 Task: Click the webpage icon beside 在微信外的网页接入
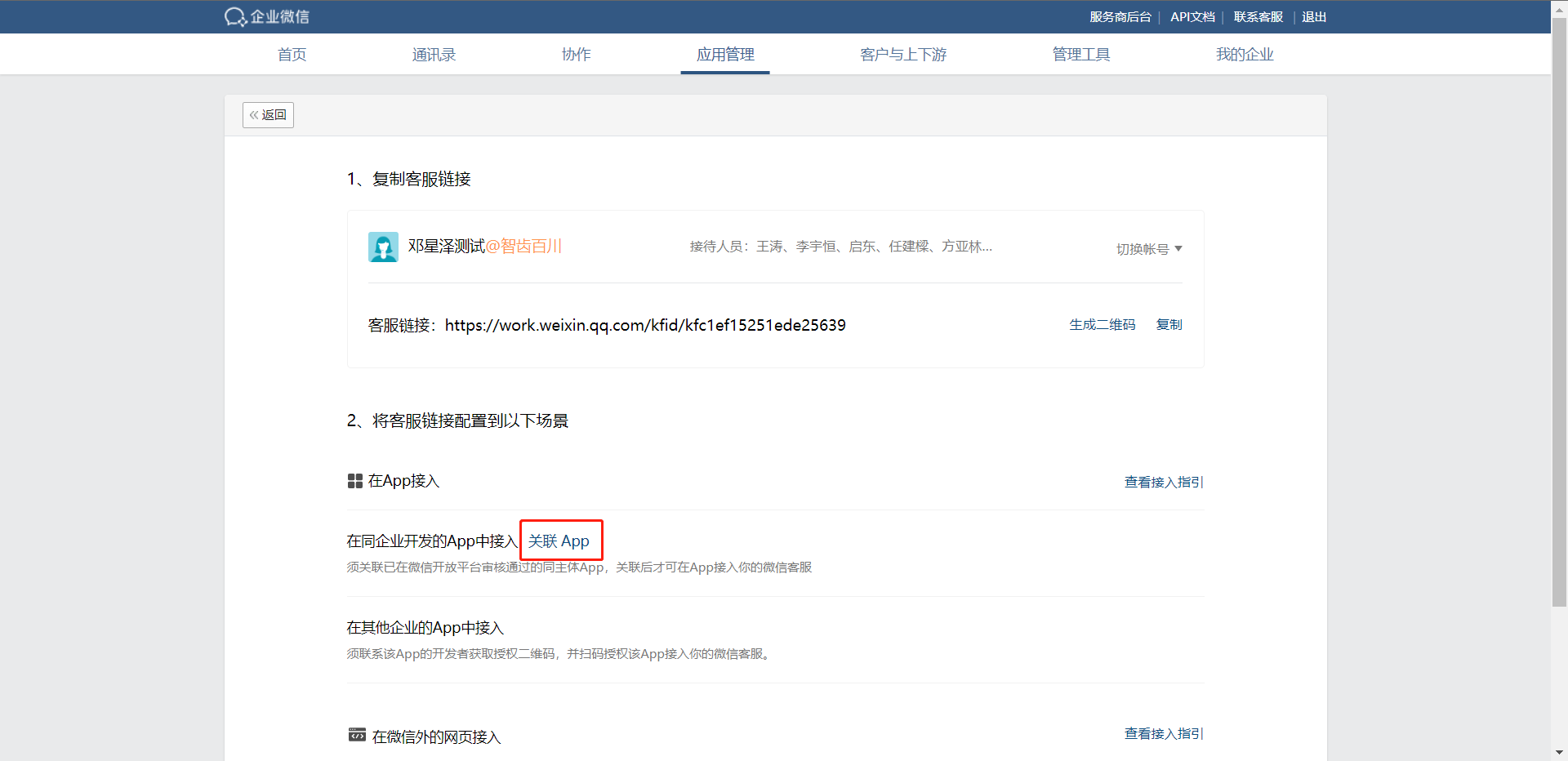coord(357,735)
